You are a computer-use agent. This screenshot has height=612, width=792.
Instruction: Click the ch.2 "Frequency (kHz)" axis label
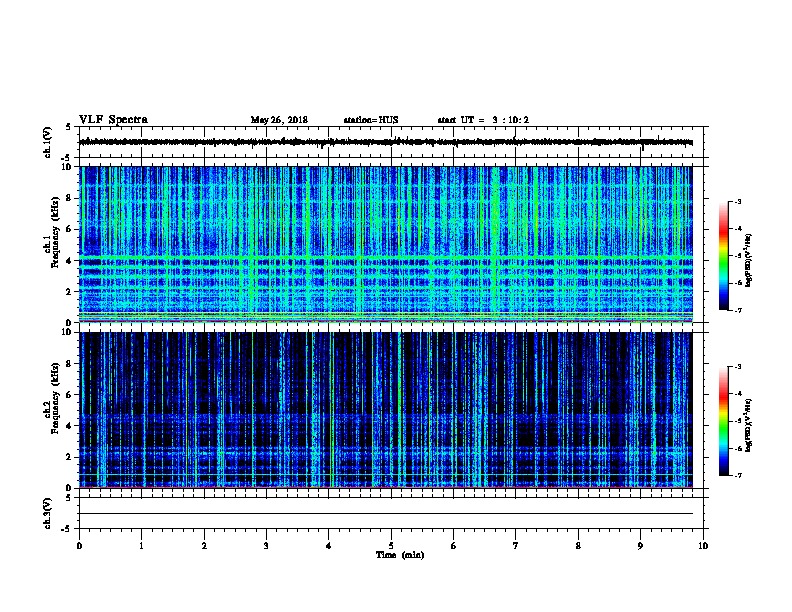[55, 398]
